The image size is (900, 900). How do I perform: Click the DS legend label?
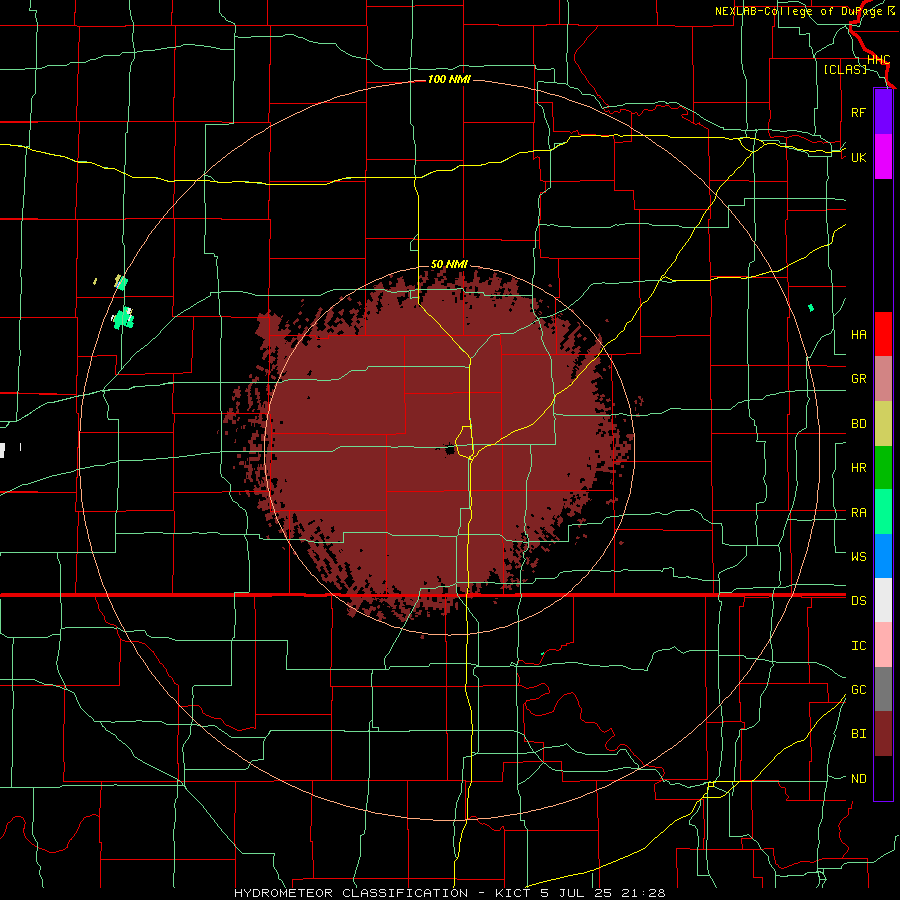point(858,601)
